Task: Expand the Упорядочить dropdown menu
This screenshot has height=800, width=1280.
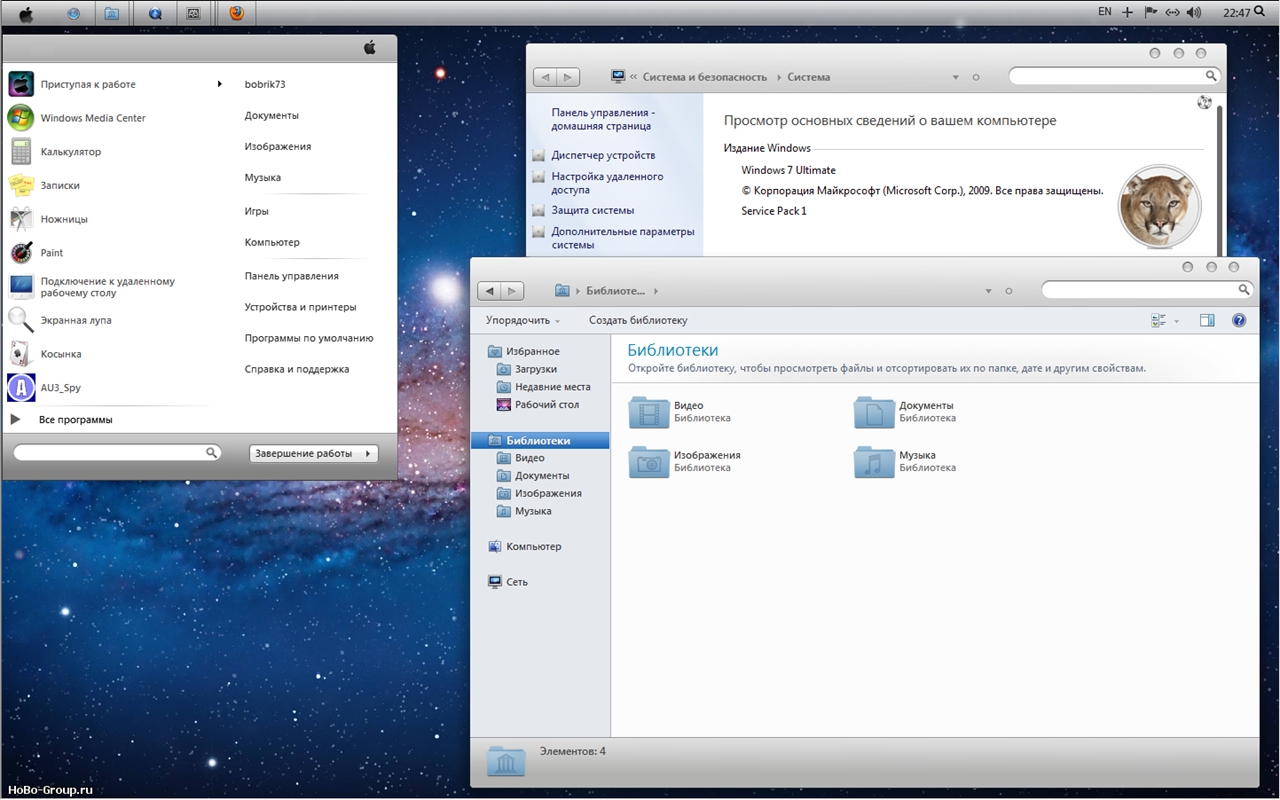Action: (x=522, y=320)
